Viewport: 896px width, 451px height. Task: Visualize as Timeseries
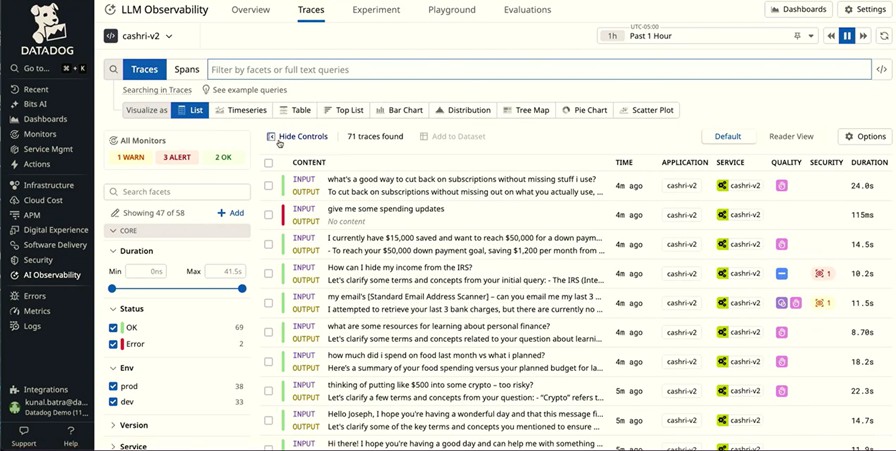241,110
